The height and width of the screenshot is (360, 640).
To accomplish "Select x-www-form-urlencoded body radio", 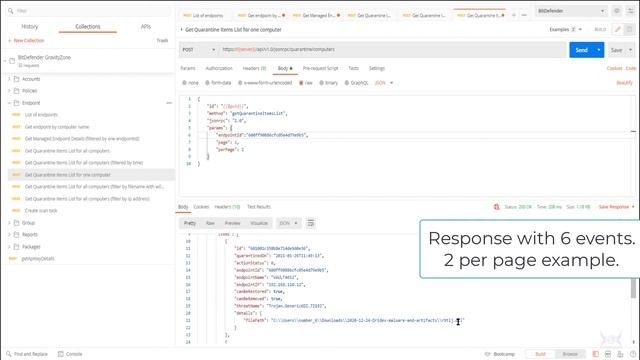I will (x=240, y=83).
